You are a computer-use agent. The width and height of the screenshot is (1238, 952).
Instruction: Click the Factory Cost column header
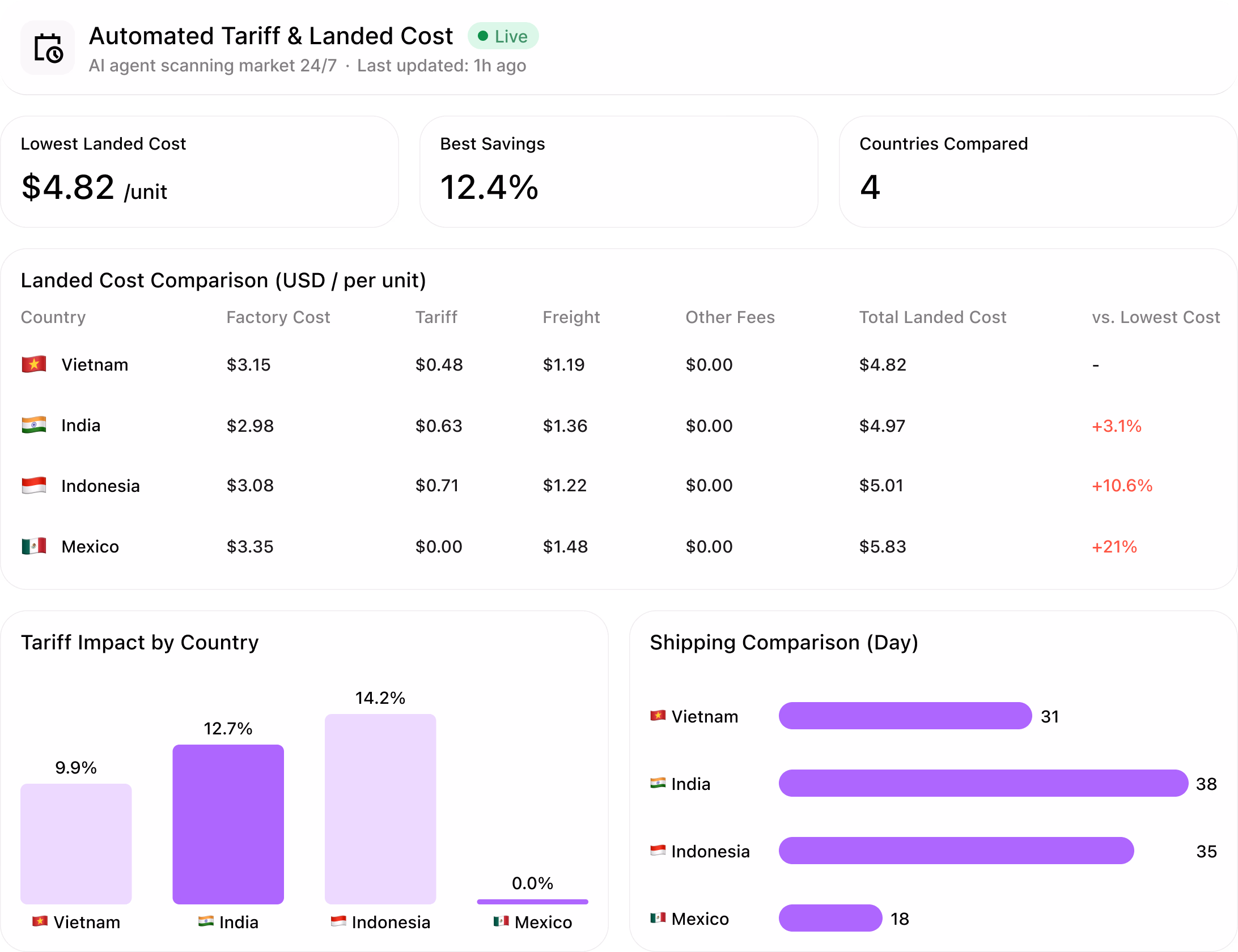click(278, 317)
